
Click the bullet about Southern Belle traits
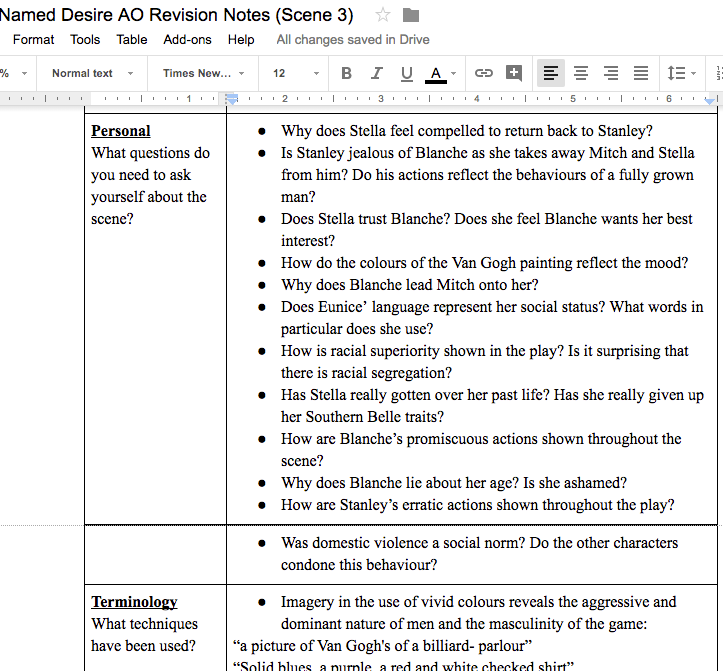click(x=492, y=406)
